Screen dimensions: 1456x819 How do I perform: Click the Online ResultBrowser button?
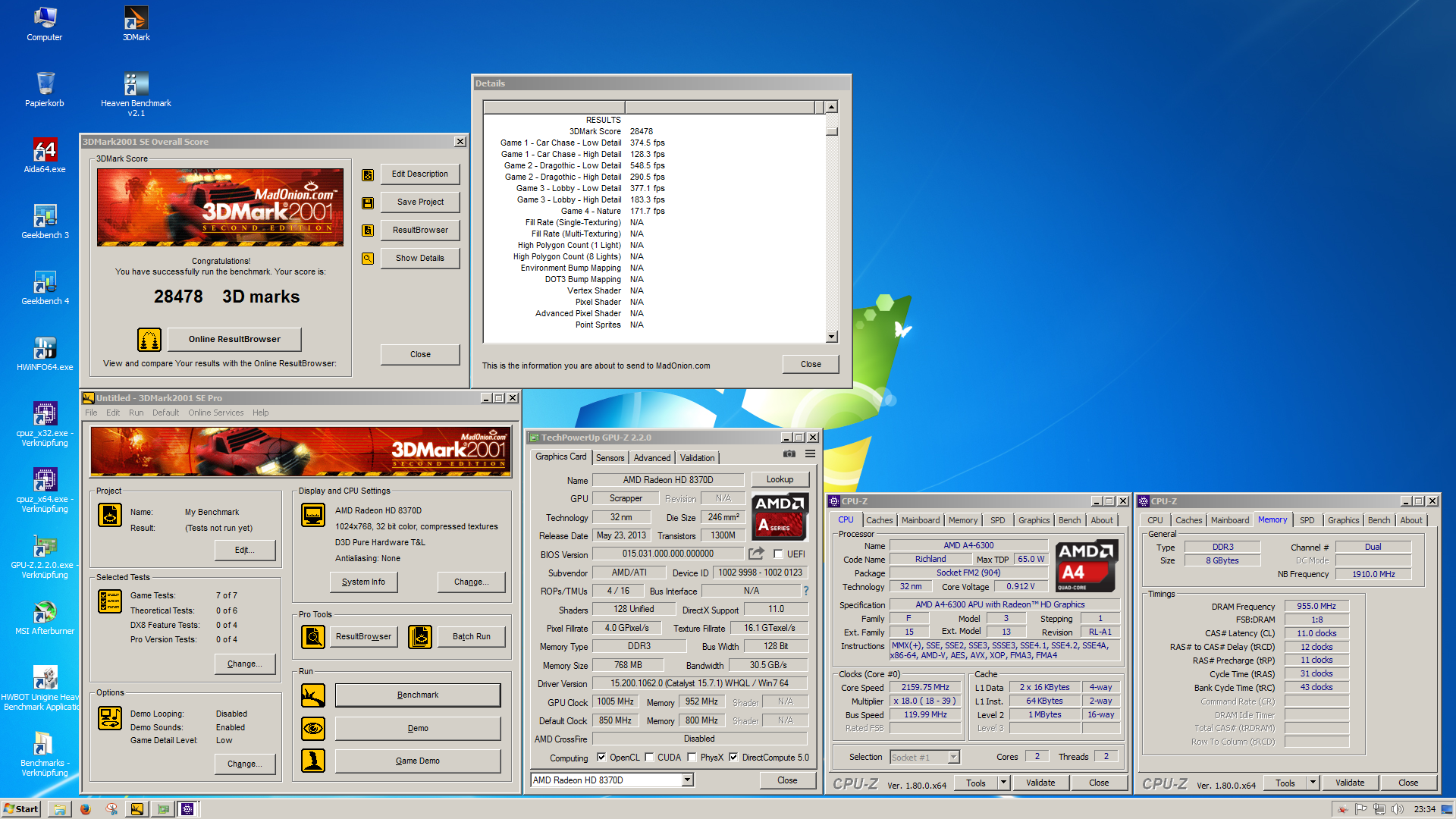234,340
